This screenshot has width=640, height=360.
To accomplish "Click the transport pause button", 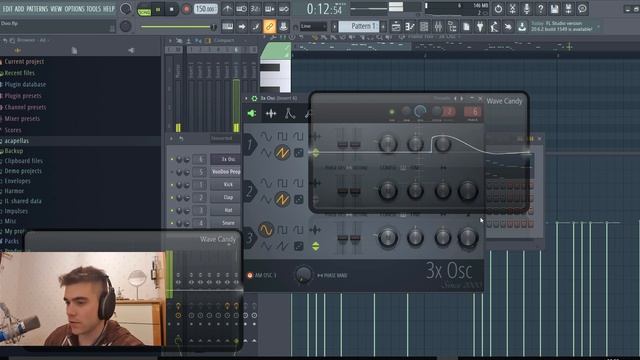I will coord(158,9).
